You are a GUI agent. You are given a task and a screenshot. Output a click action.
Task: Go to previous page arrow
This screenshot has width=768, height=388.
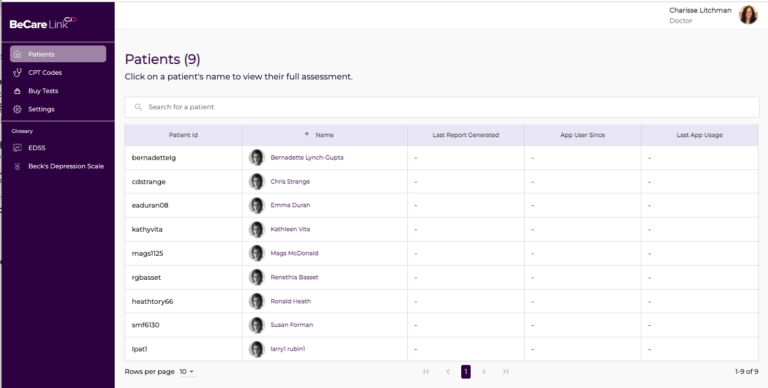(x=448, y=371)
